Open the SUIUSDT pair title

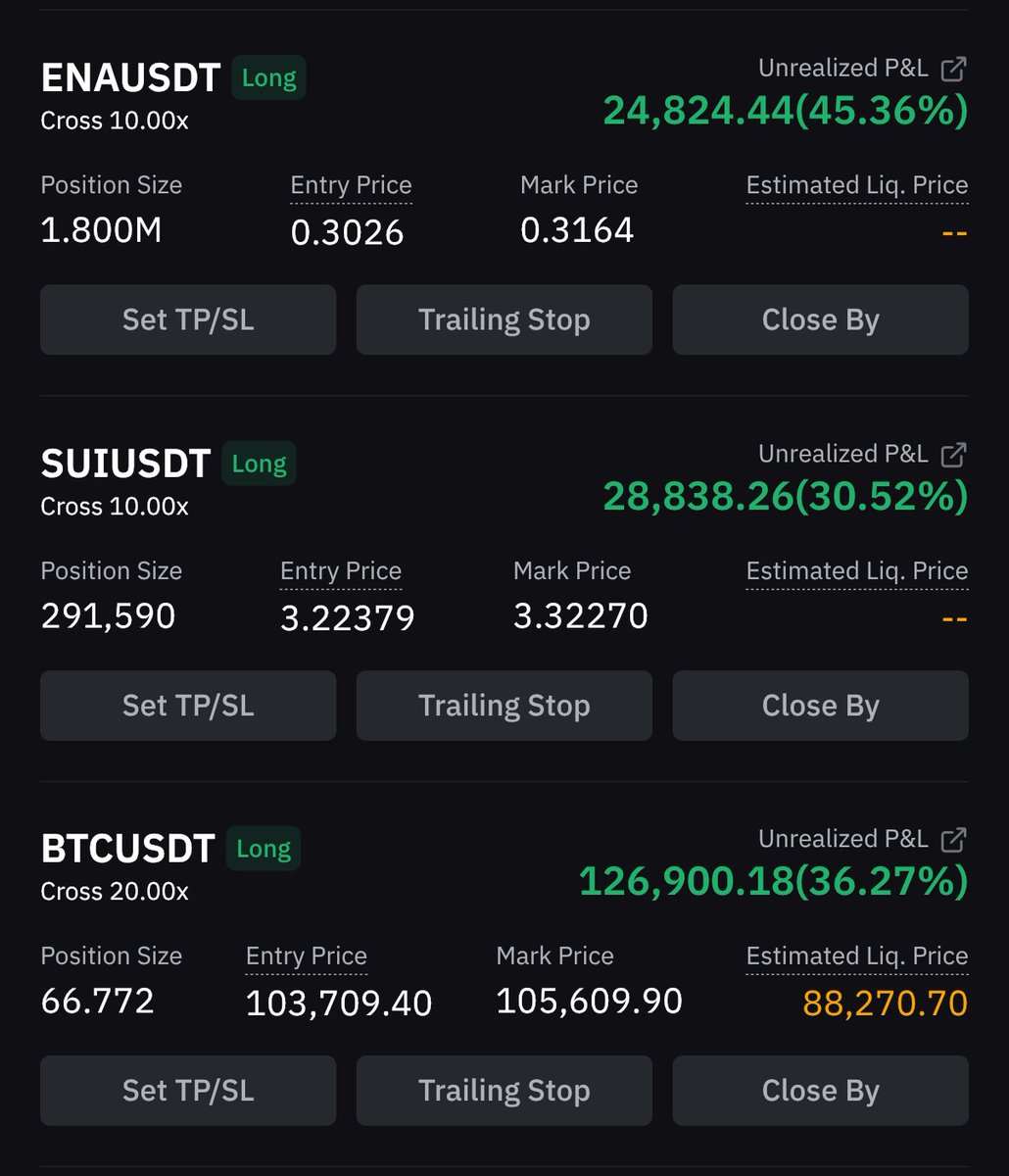(125, 464)
